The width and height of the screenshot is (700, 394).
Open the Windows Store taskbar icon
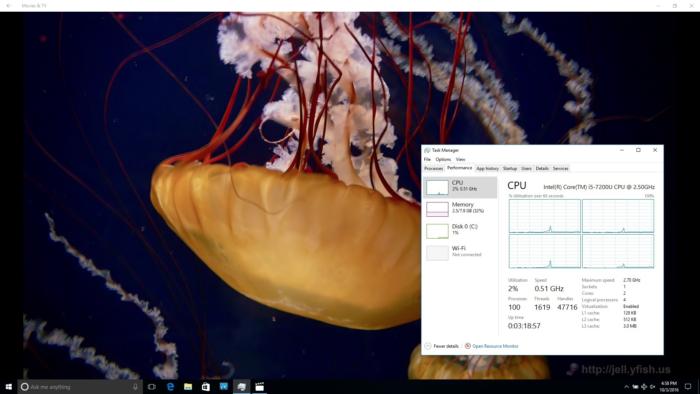tap(206, 387)
